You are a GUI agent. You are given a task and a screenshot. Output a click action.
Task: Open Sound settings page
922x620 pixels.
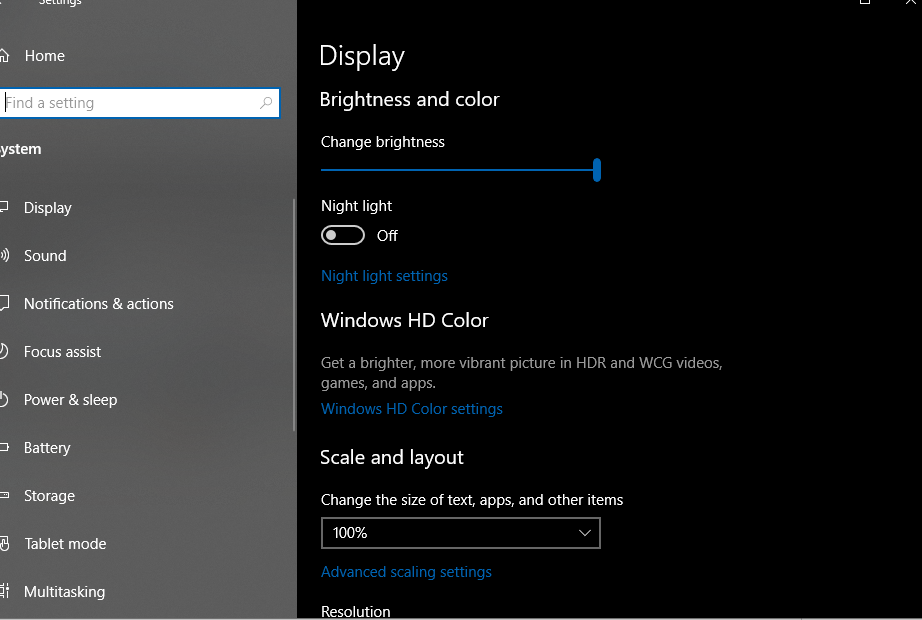pyautogui.click(x=45, y=256)
